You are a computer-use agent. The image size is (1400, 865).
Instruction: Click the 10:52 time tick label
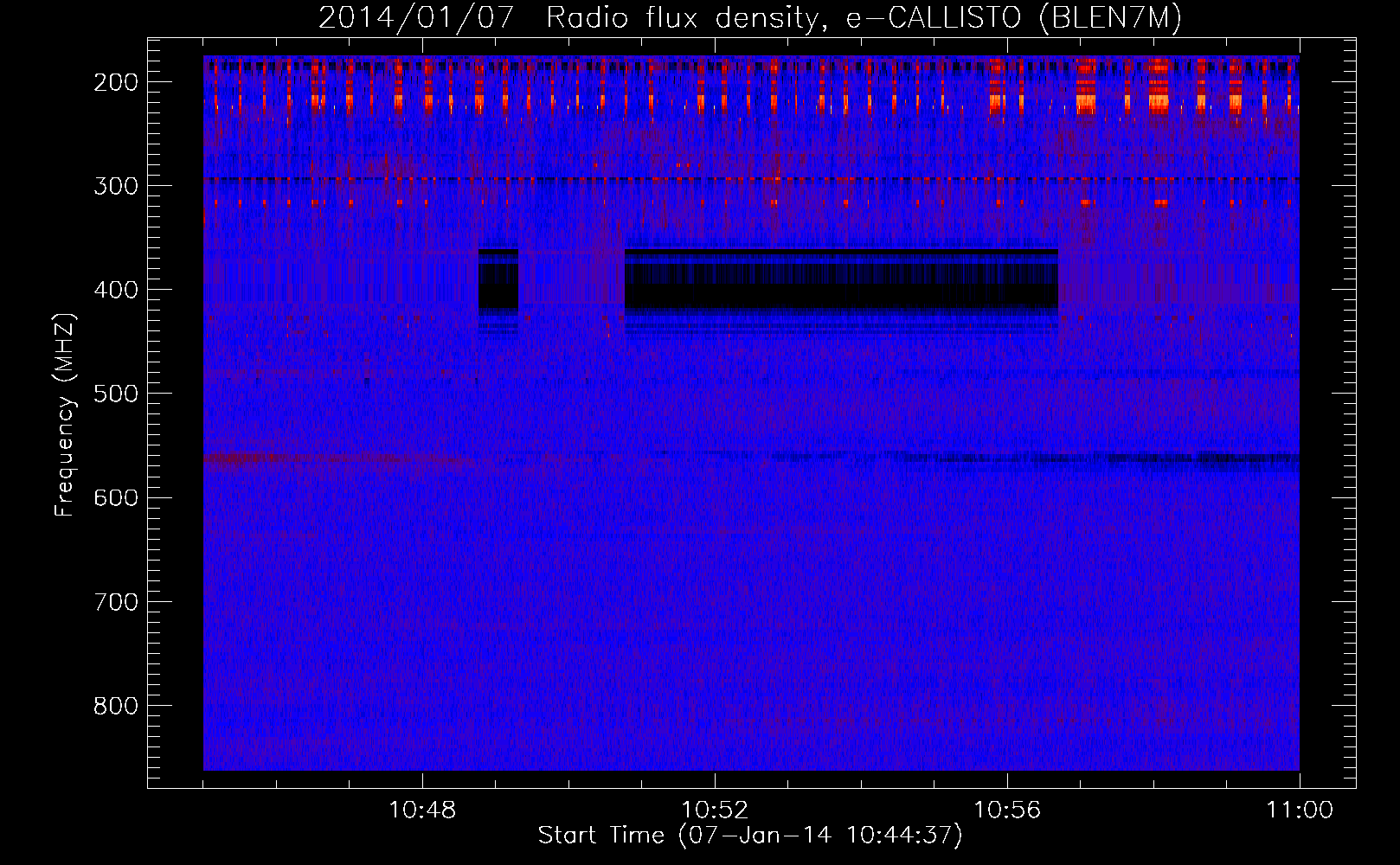715,811
